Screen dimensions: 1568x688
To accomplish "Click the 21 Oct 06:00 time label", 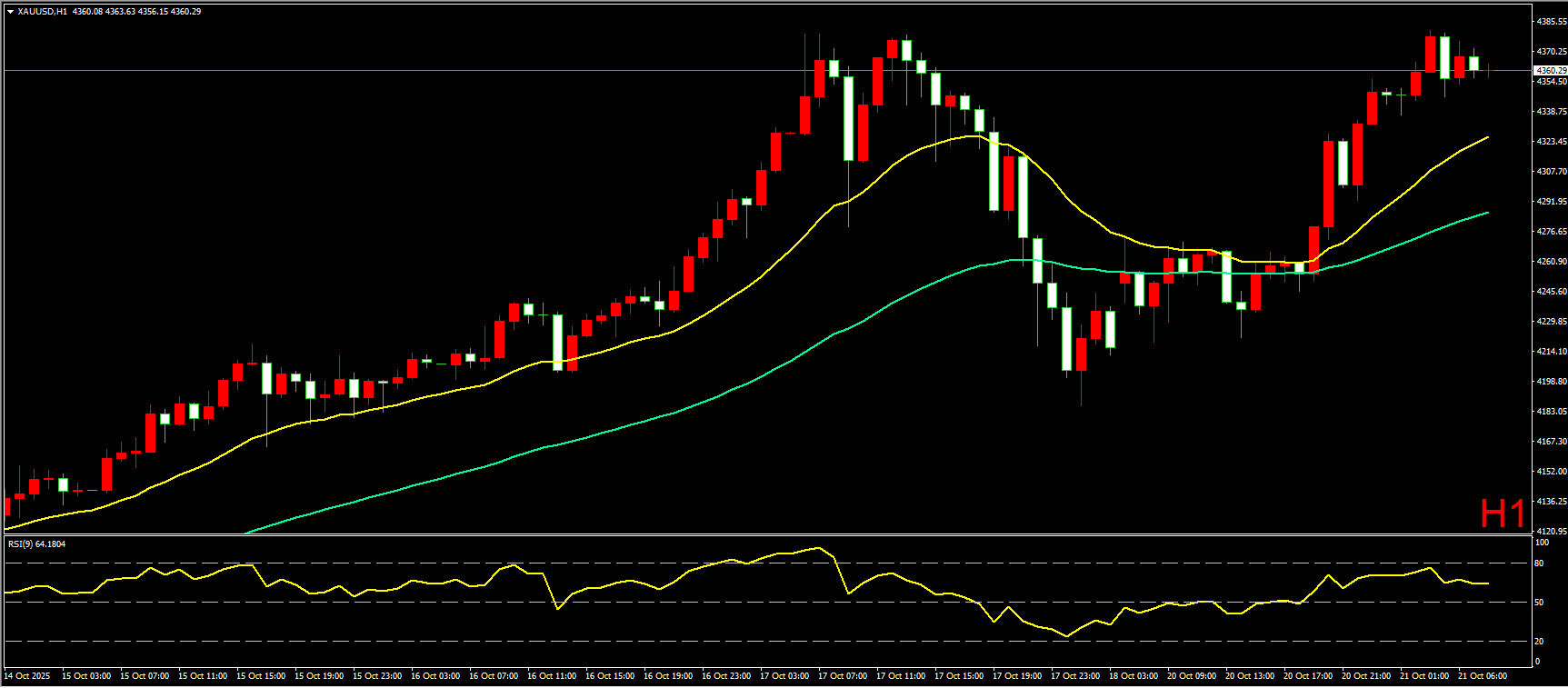I will (x=1483, y=676).
